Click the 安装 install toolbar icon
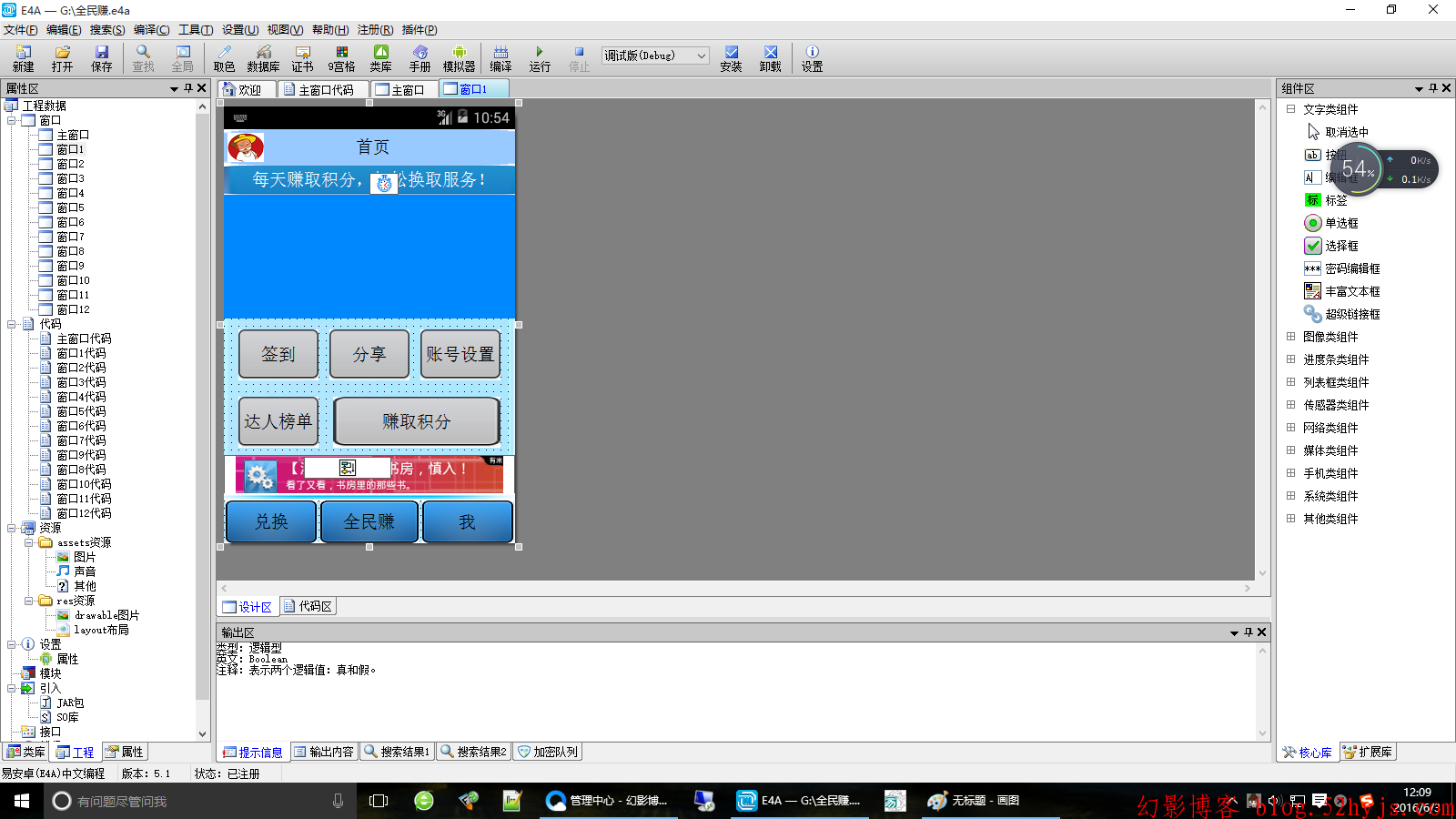Image resolution: width=1456 pixels, height=819 pixels. tap(731, 58)
